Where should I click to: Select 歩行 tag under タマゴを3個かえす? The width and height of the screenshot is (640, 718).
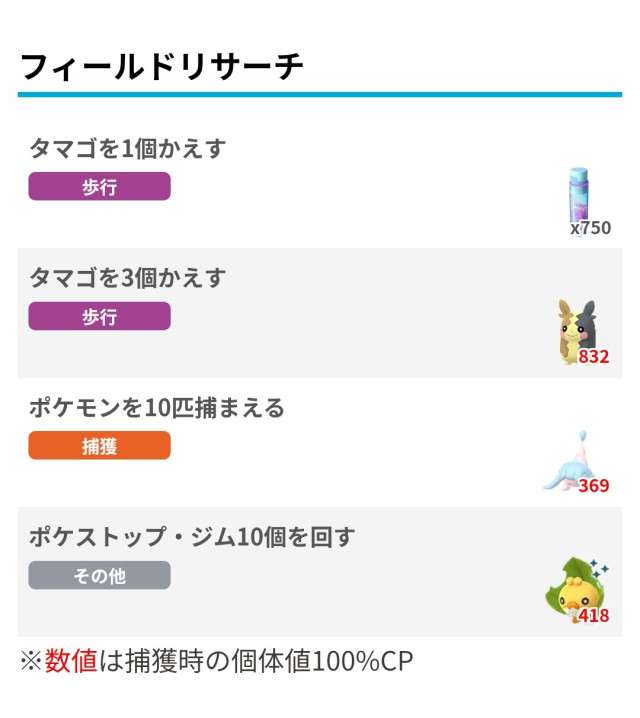click(99, 316)
